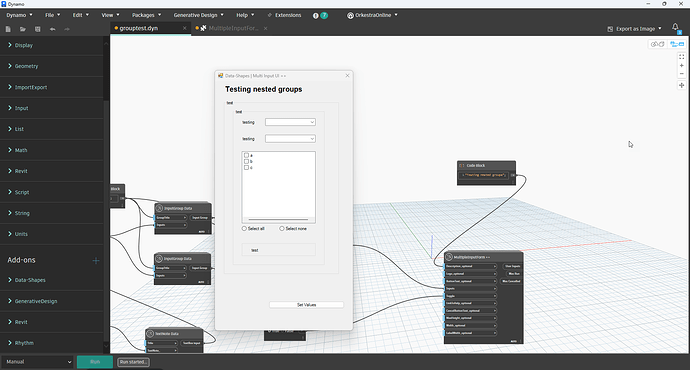
Task: Select the 'Select all' radio button
Action: (x=244, y=229)
